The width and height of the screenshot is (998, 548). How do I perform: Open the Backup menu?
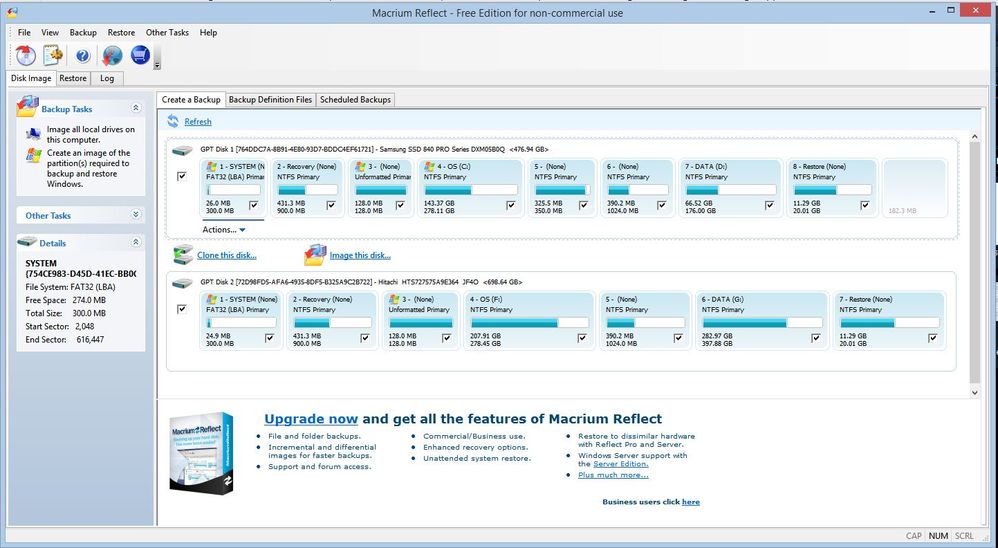(83, 32)
